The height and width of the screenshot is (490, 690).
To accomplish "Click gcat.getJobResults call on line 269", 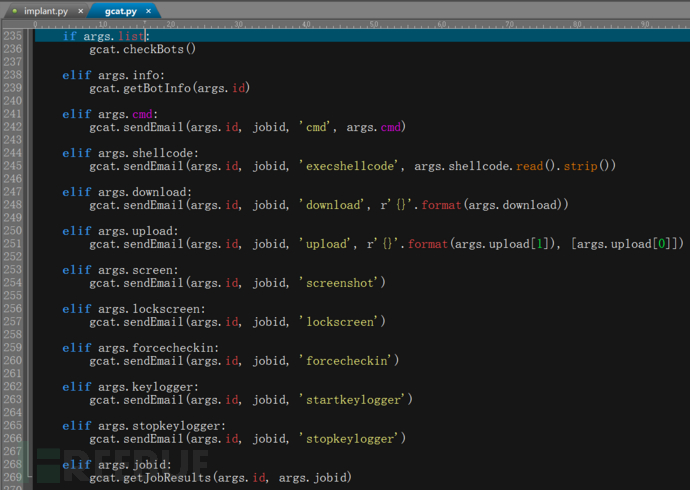I will [x=220, y=478].
